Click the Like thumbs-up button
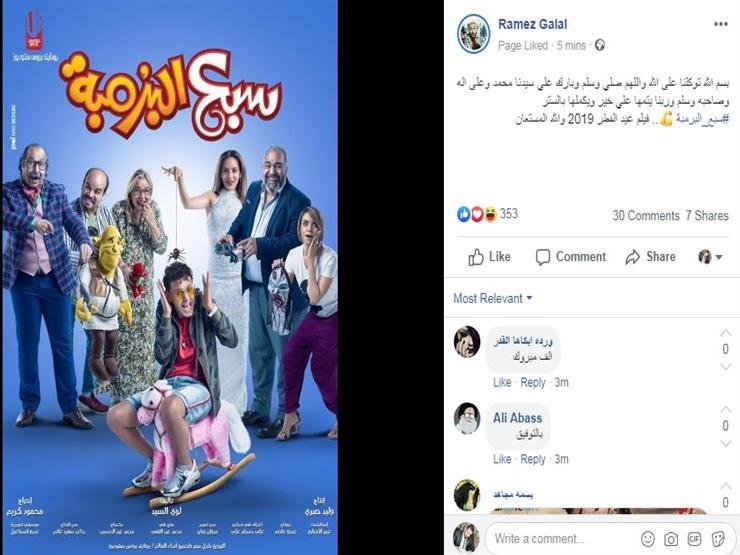 pos(489,257)
